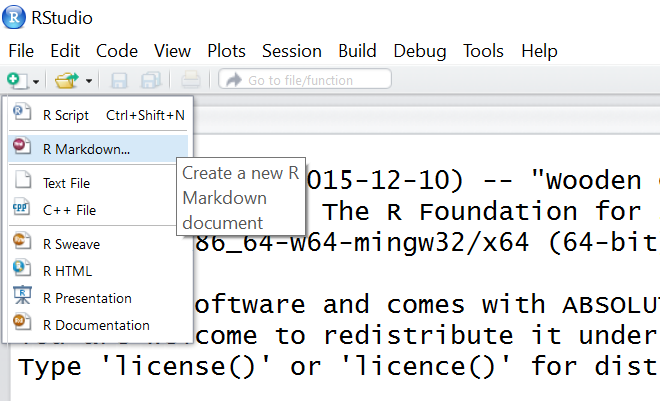660x401 pixels.
Task: Open the New File dropdown arrow
Action: [x=36, y=81]
